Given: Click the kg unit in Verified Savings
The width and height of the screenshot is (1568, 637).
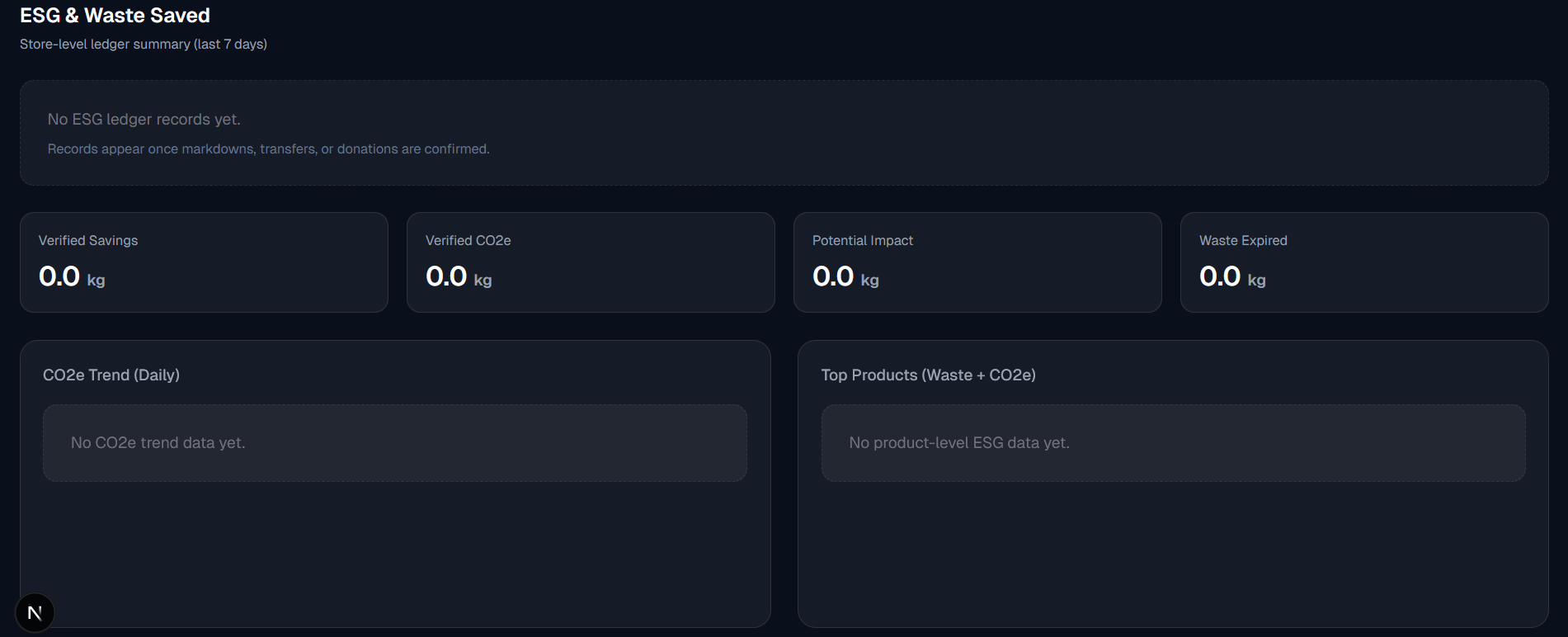Looking at the screenshot, I should [x=97, y=281].
